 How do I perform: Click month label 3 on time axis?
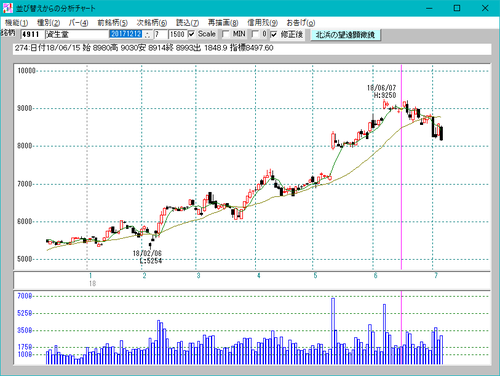(198, 276)
